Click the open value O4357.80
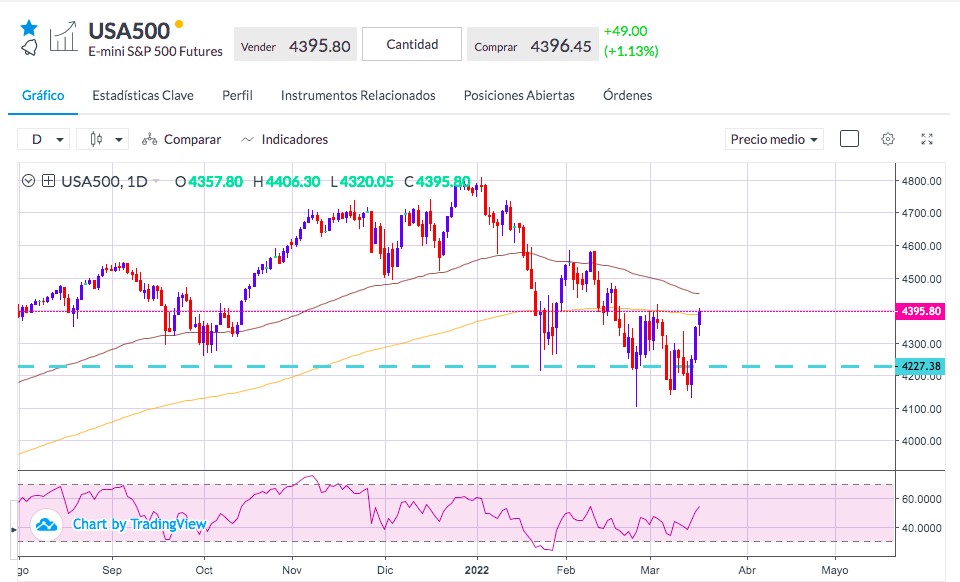This screenshot has width=960, height=582. 209,182
